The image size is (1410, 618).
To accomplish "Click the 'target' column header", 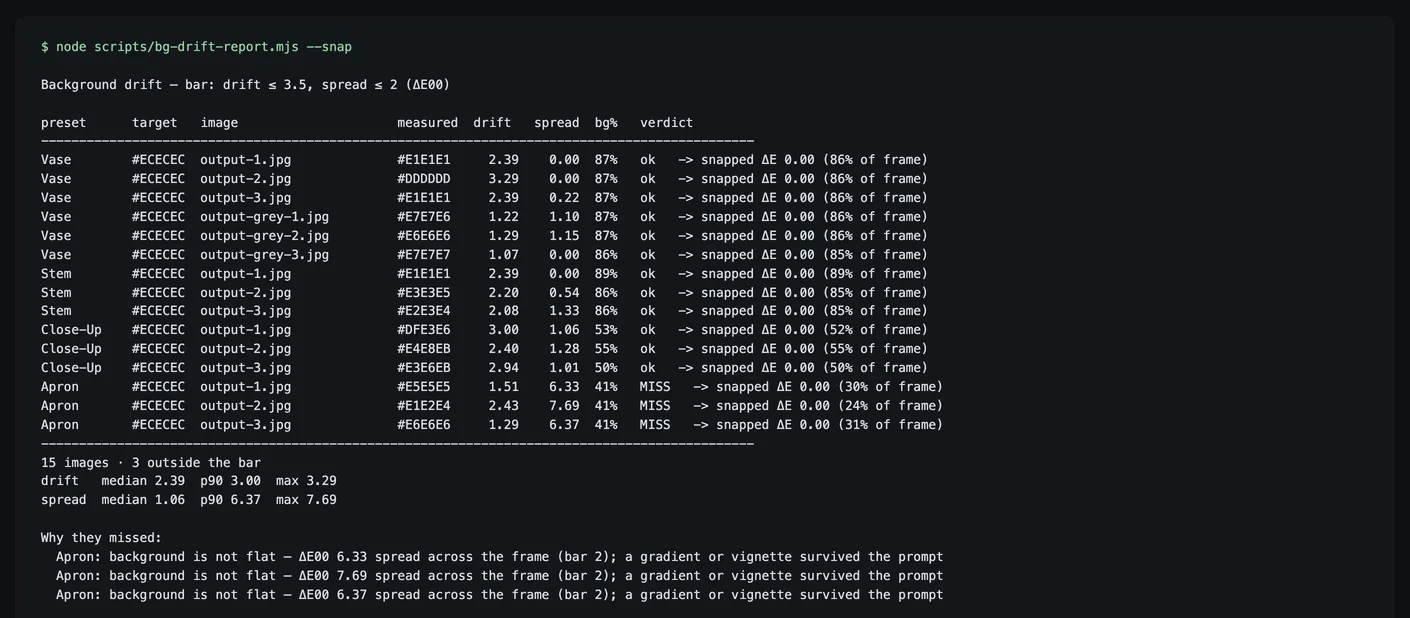I will pos(155,123).
